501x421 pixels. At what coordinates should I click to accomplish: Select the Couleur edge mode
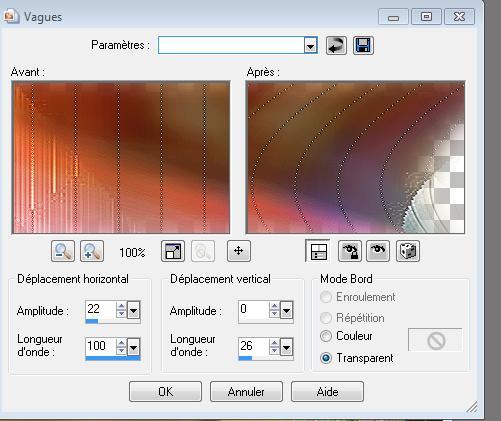(326, 336)
